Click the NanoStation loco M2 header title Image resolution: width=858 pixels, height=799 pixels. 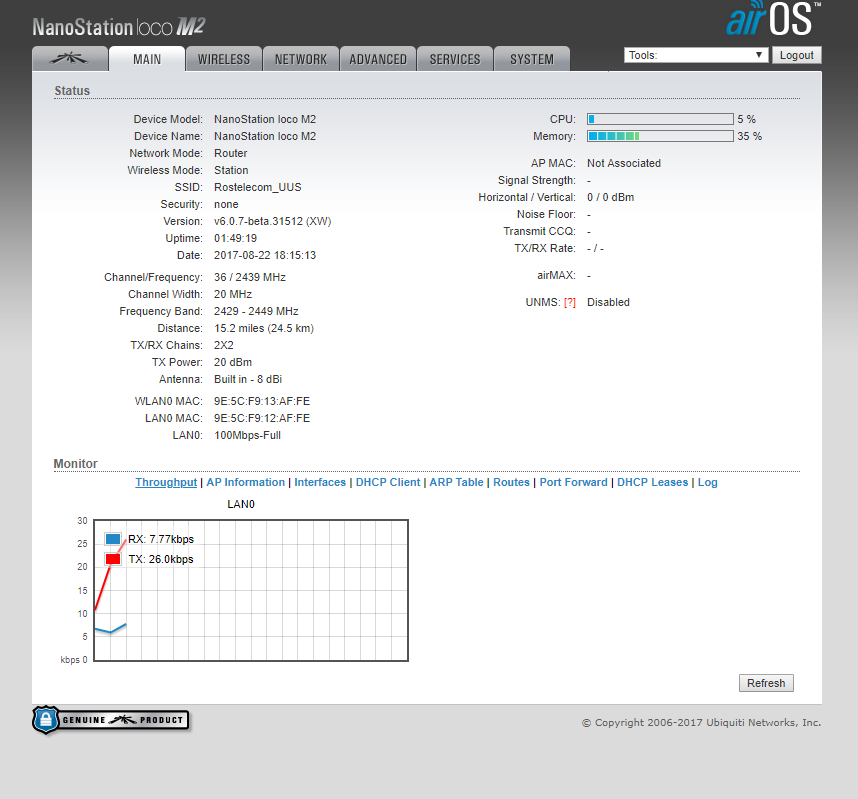click(x=119, y=27)
